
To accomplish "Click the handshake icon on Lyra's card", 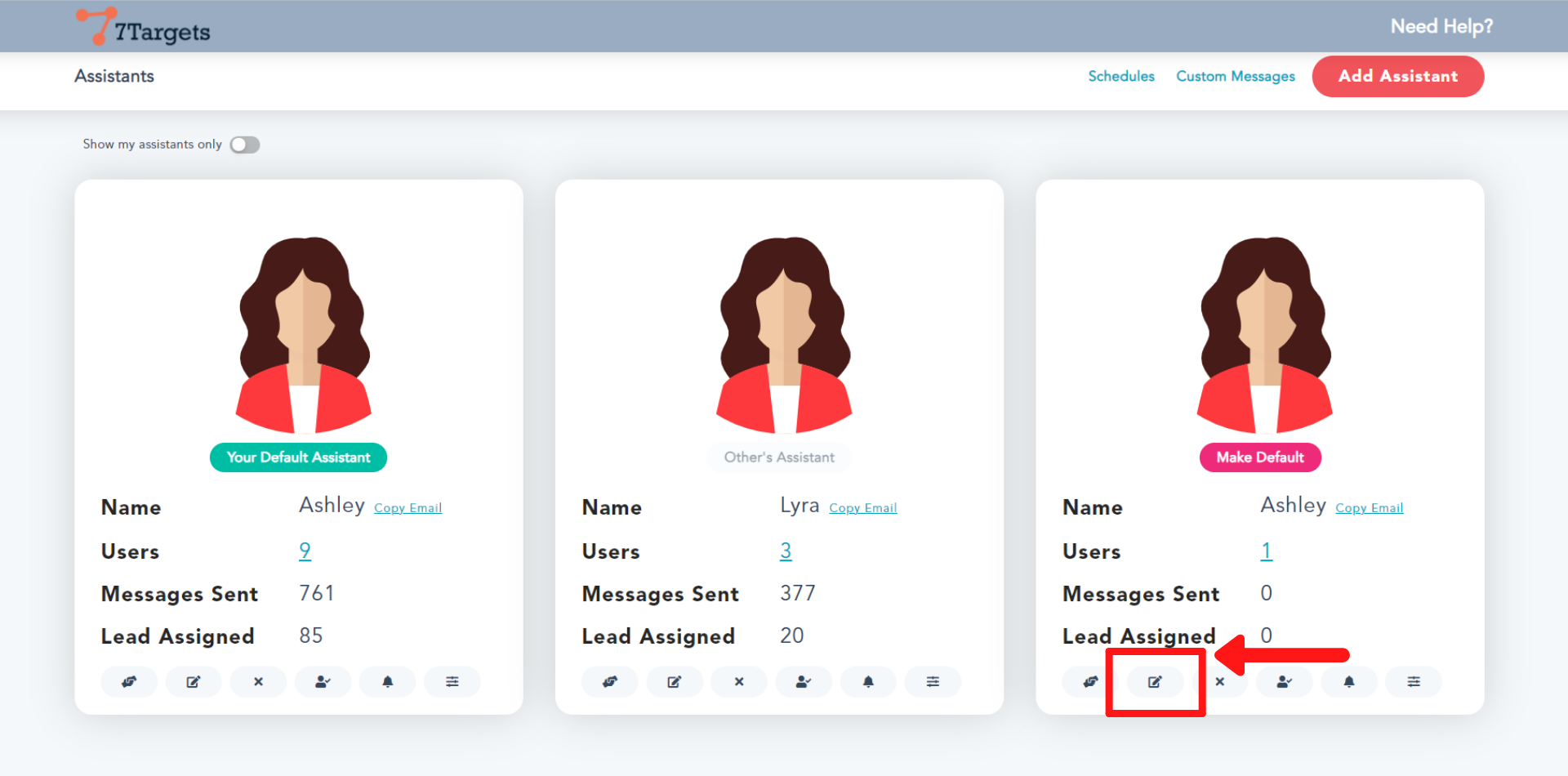I will point(609,681).
